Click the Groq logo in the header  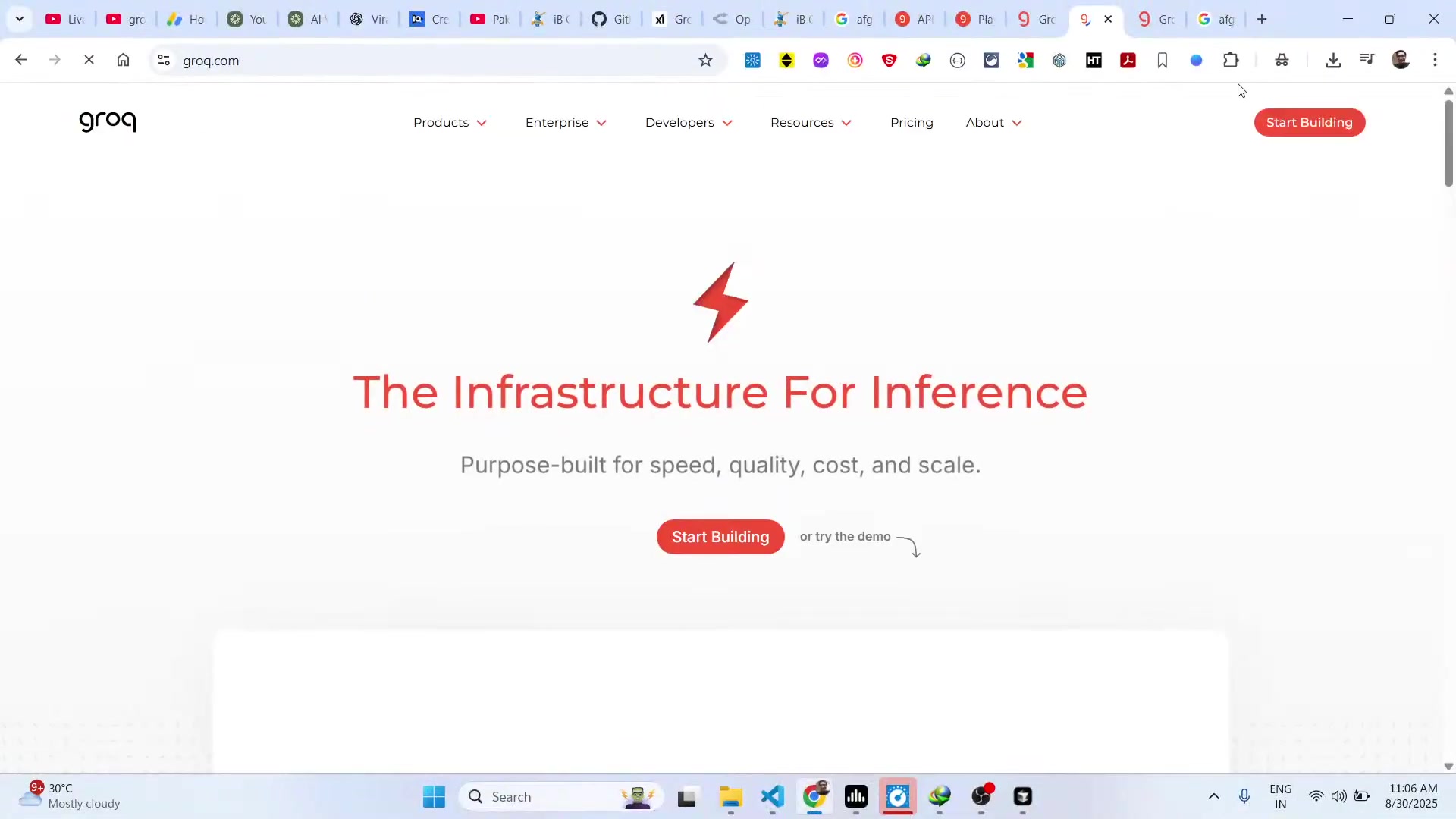click(x=108, y=121)
